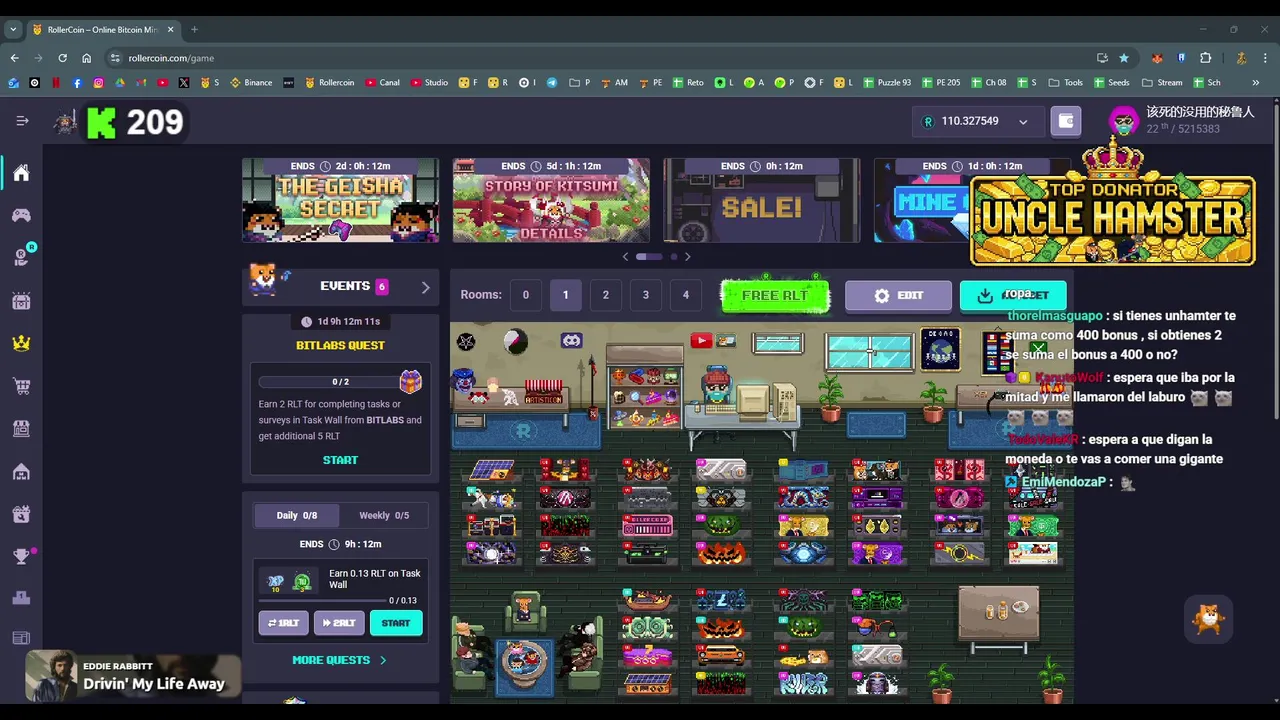Open the treasure chest sidebar icon
Screen dimensions: 1280x720
coord(21,300)
